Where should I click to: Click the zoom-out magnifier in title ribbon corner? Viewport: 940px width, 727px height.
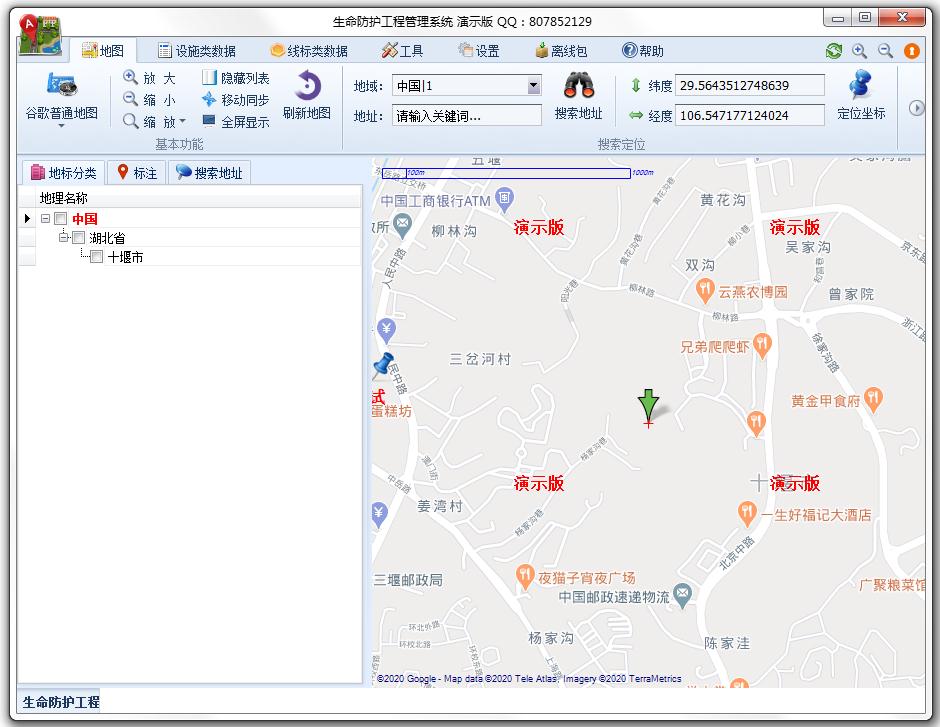[x=885, y=51]
